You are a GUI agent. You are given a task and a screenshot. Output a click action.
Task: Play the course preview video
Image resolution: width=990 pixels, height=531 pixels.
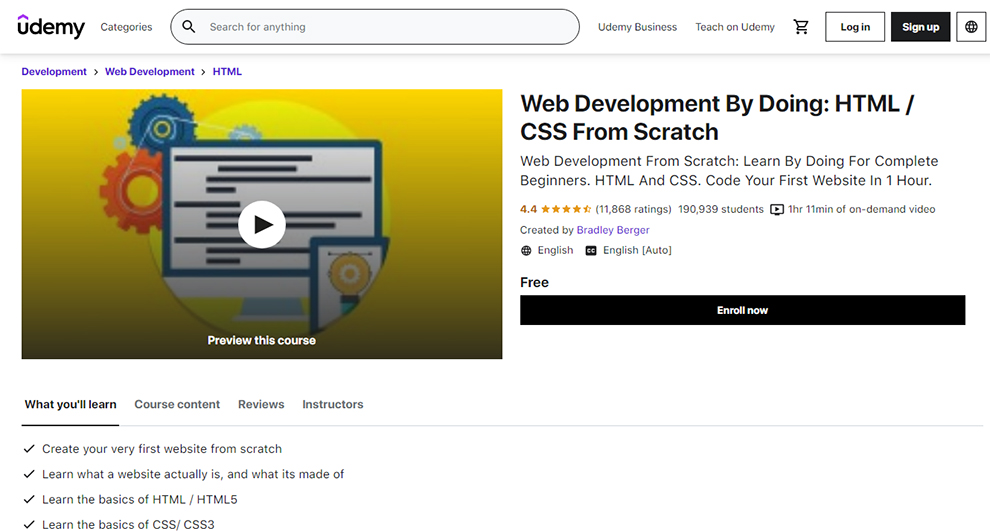click(261, 224)
